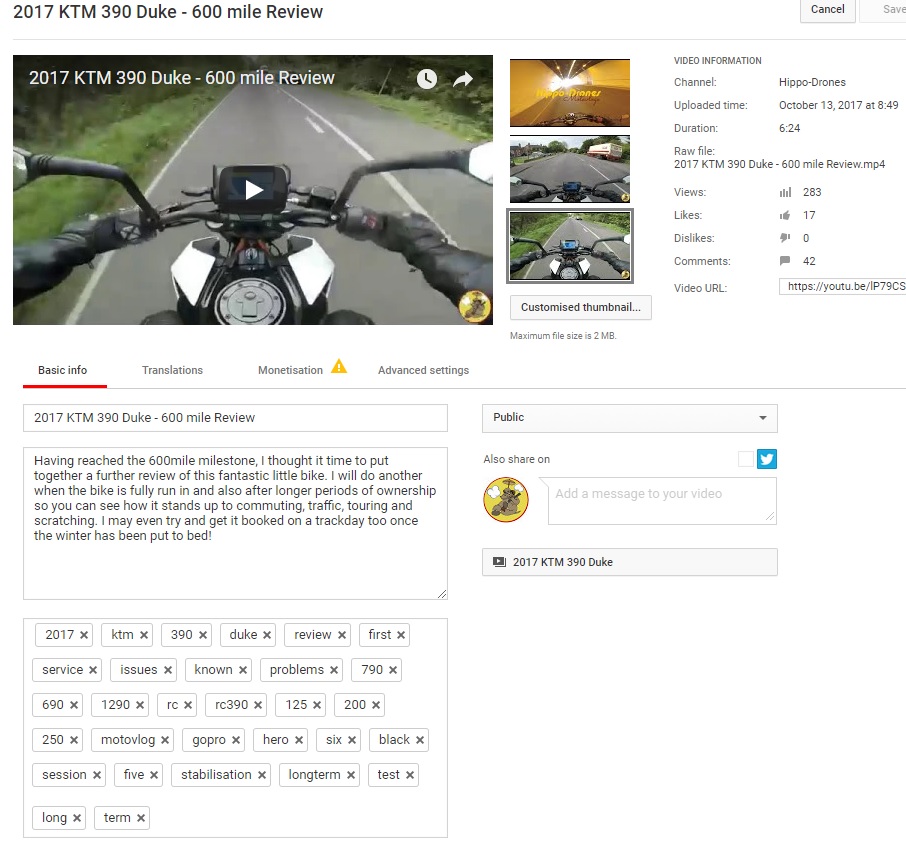
Task: Switch to the Monetisation tab
Action: [290, 370]
